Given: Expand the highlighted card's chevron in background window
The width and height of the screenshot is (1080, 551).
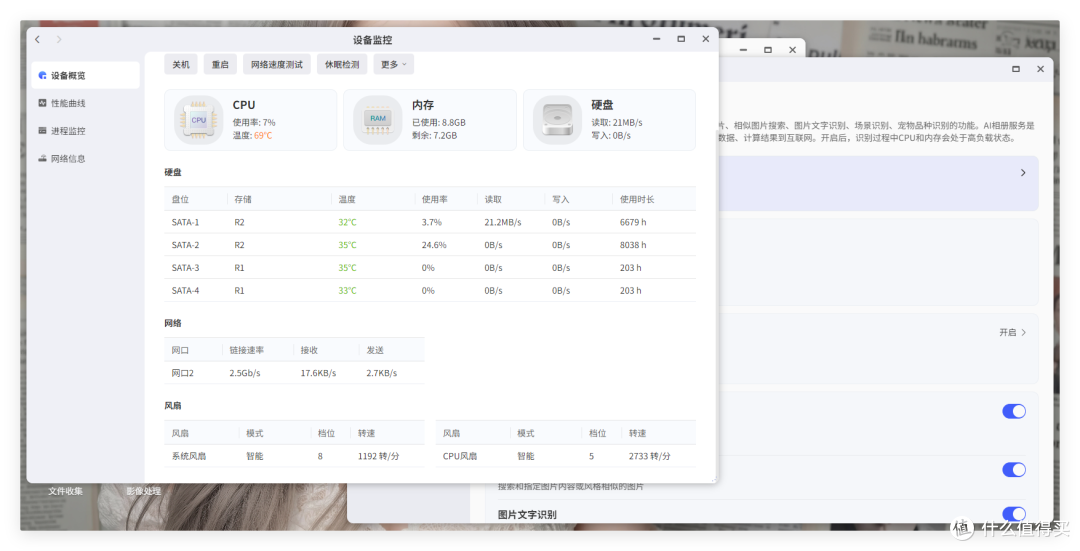Looking at the screenshot, I should click(x=1023, y=173).
